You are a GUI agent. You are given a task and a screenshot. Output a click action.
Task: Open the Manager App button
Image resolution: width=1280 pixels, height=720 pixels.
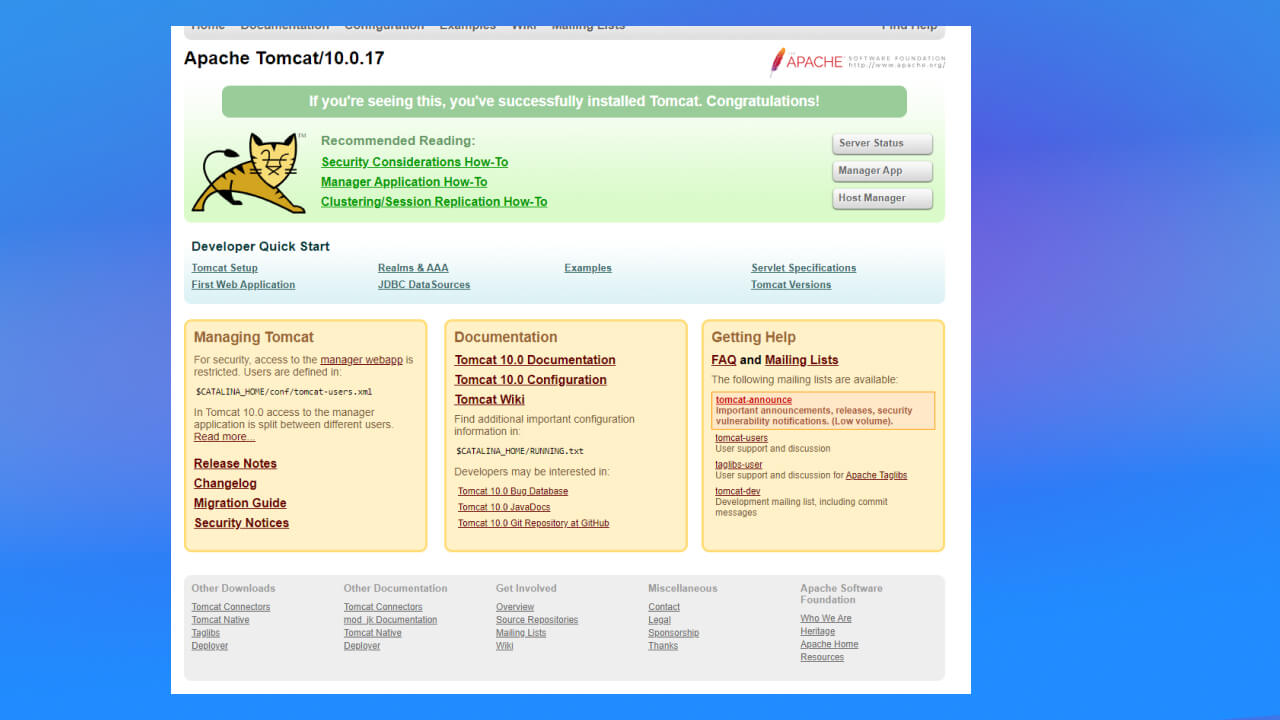click(x=882, y=171)
